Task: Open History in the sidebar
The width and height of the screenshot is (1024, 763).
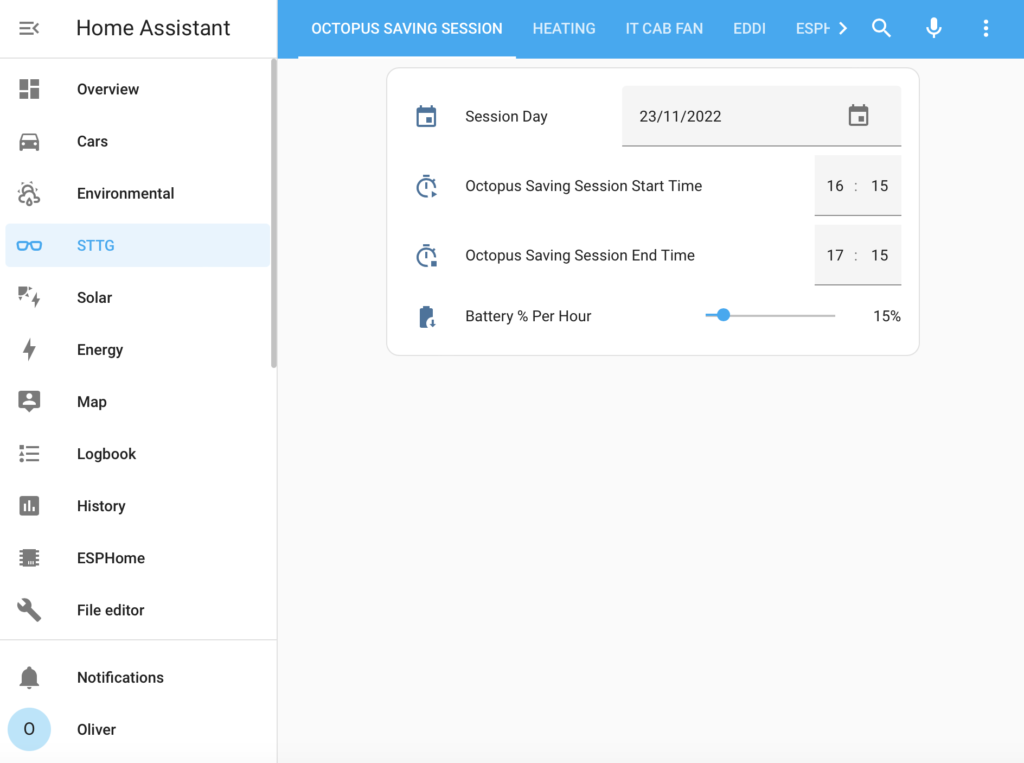Action: [x=137, y=506]
